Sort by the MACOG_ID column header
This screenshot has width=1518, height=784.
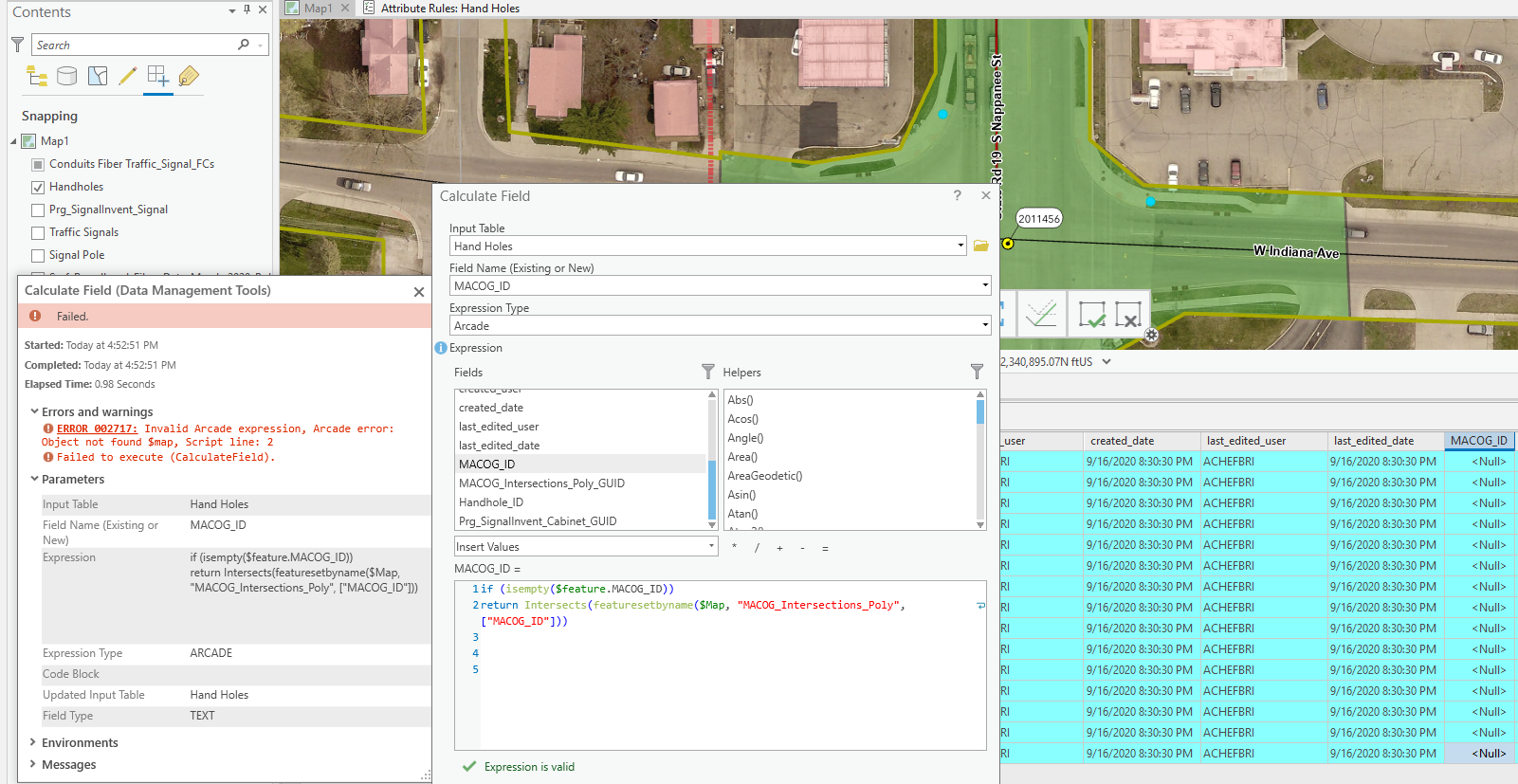click(x=1479, y=441)
